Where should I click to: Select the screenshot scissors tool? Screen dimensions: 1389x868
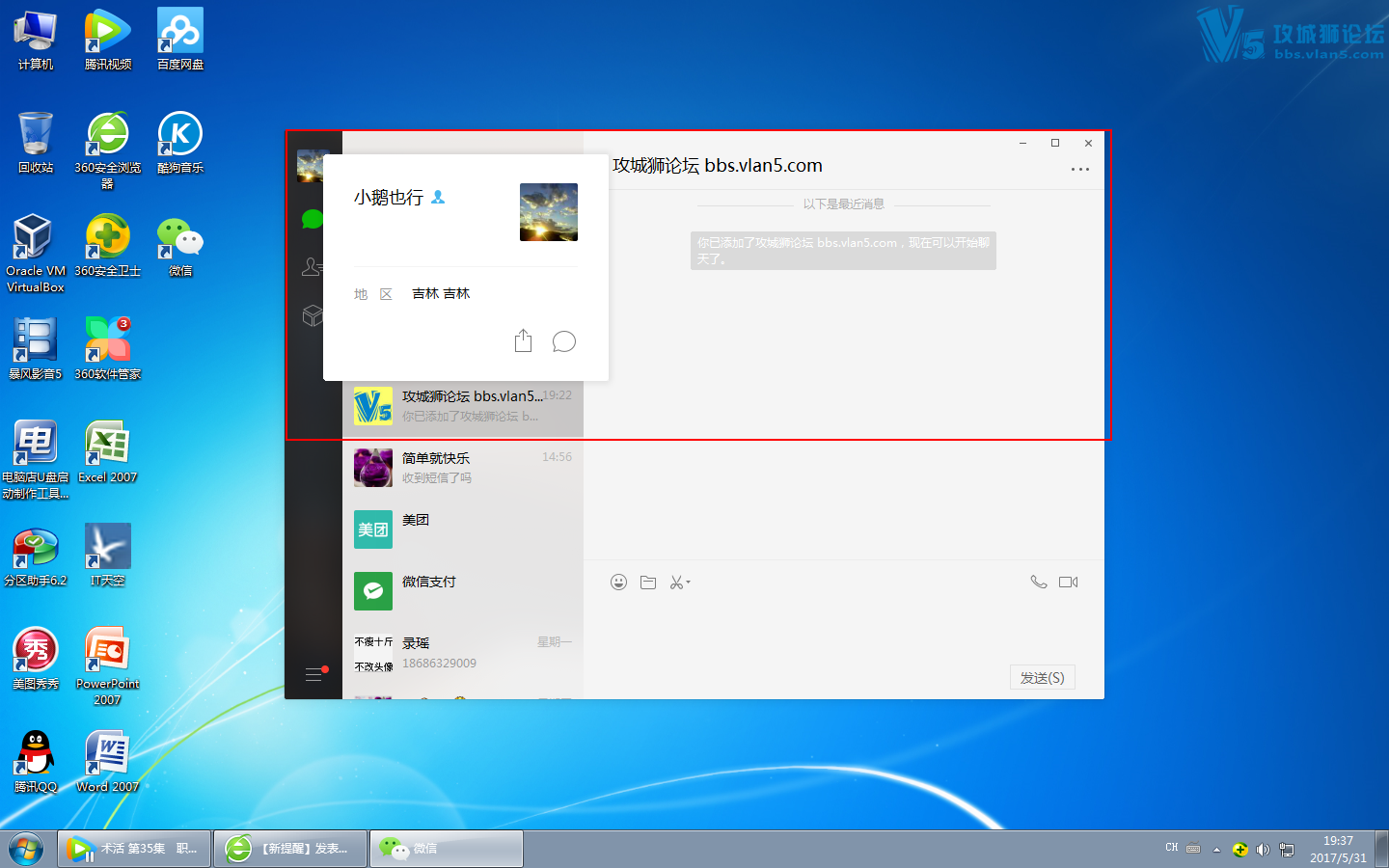click(x=676, y=583)
